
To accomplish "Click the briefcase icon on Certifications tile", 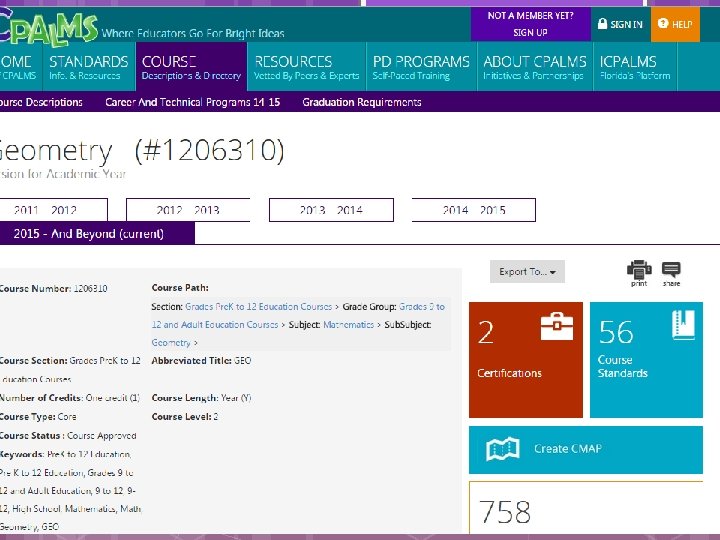I will pyautogui.click(x=557, y=326).
